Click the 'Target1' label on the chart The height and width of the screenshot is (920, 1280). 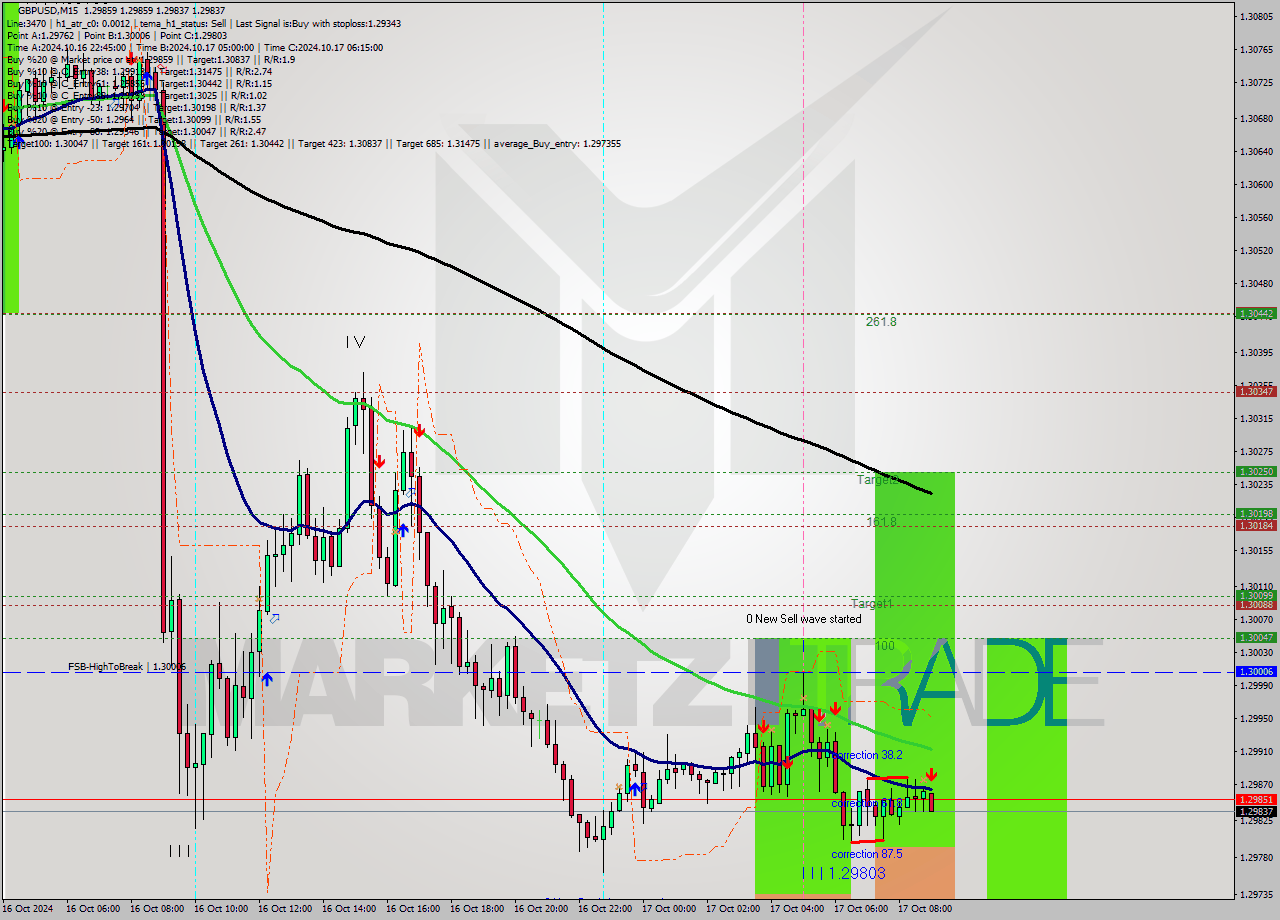[x=871, y=604]
